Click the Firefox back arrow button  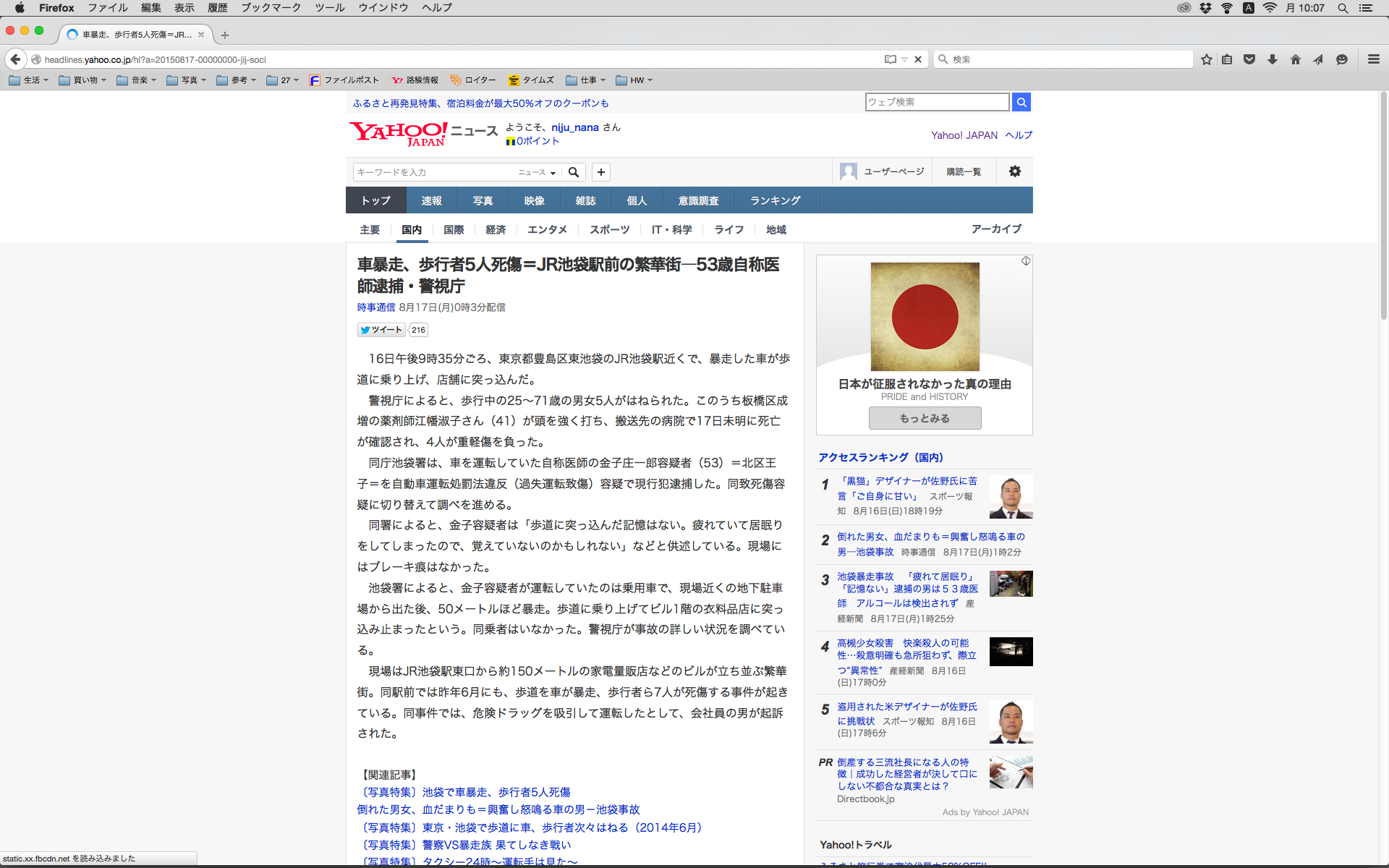(x=15, y=59)
